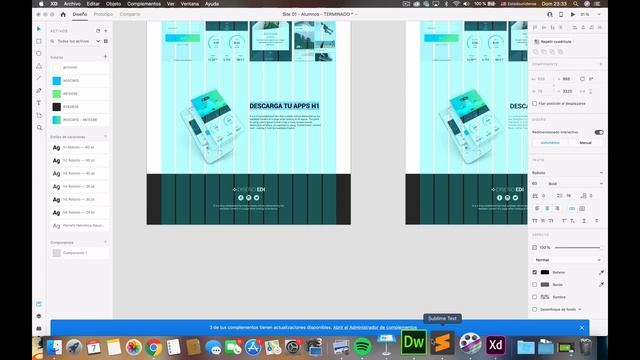
Task: Center-align the text paragraph
Action: pyautogui.click(x=547, y=208)
